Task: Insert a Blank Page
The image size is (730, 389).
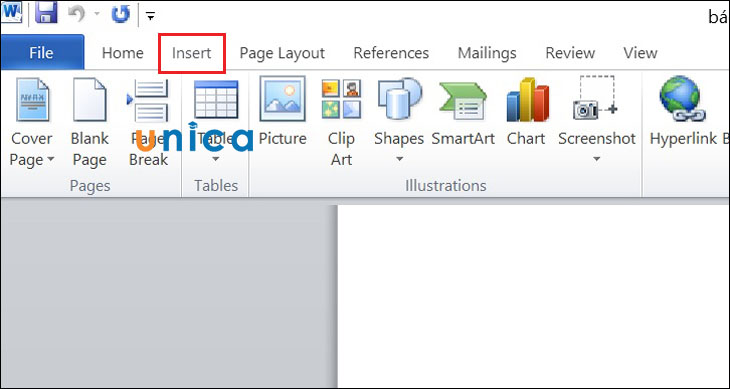Action: [89, 123]
